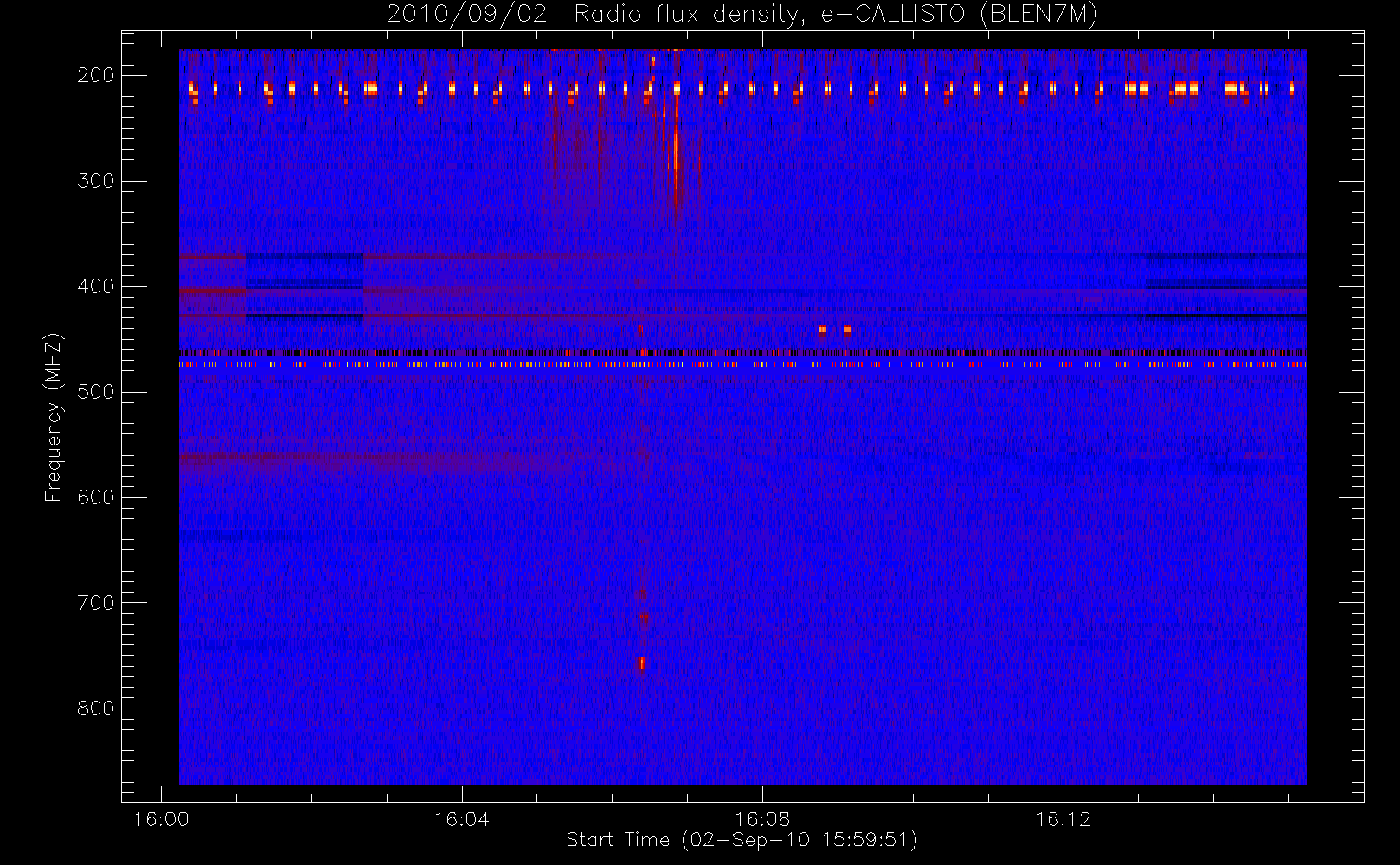Click the 16:12 time tick label
This screenshot has height=865, width=1400.
point(1063,819)
